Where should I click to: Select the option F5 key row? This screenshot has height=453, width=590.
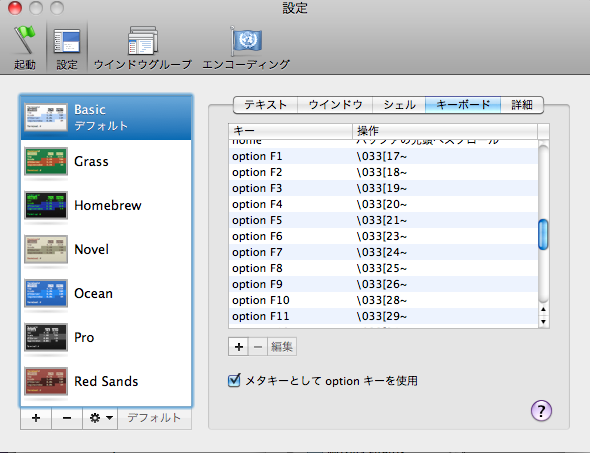(383, 220)
